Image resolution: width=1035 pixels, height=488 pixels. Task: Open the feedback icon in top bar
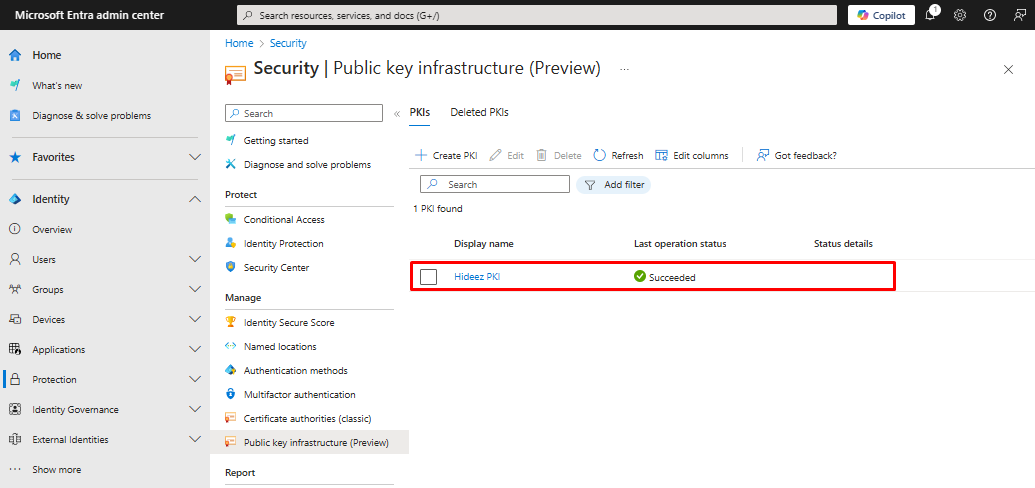1019,15
